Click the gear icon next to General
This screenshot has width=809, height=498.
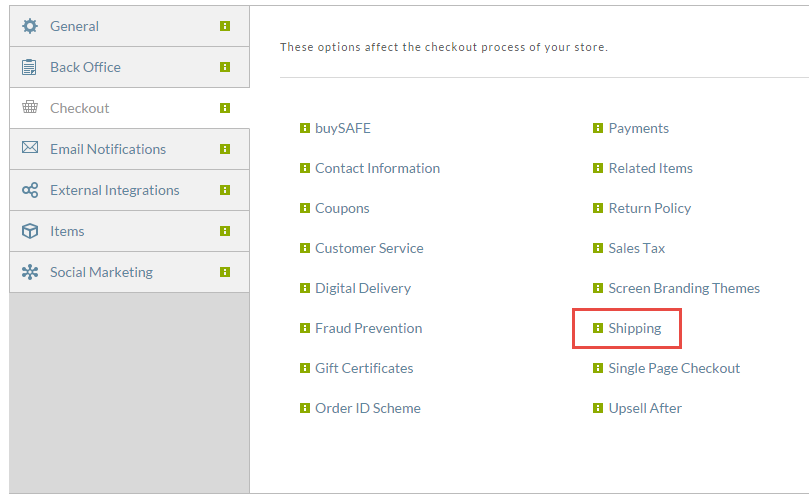point(30,26)
